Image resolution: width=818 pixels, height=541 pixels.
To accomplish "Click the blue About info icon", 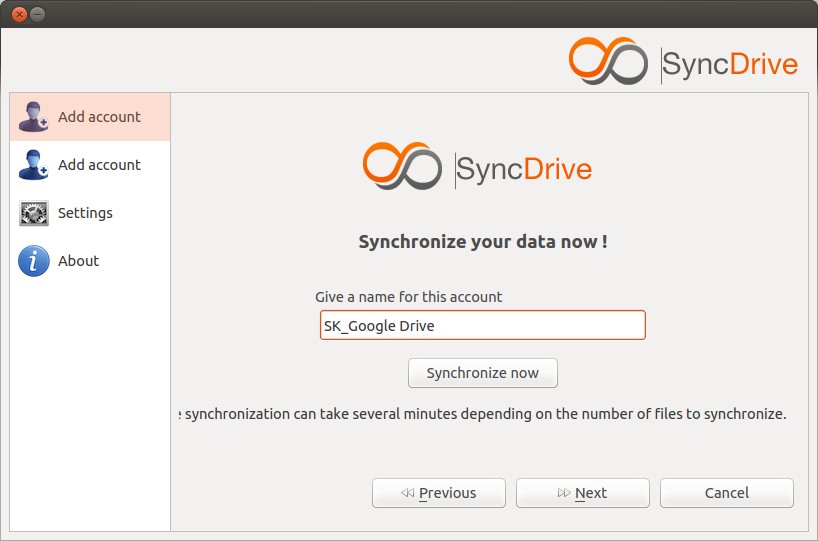I will pyautogui.click(x=34, y=261).
